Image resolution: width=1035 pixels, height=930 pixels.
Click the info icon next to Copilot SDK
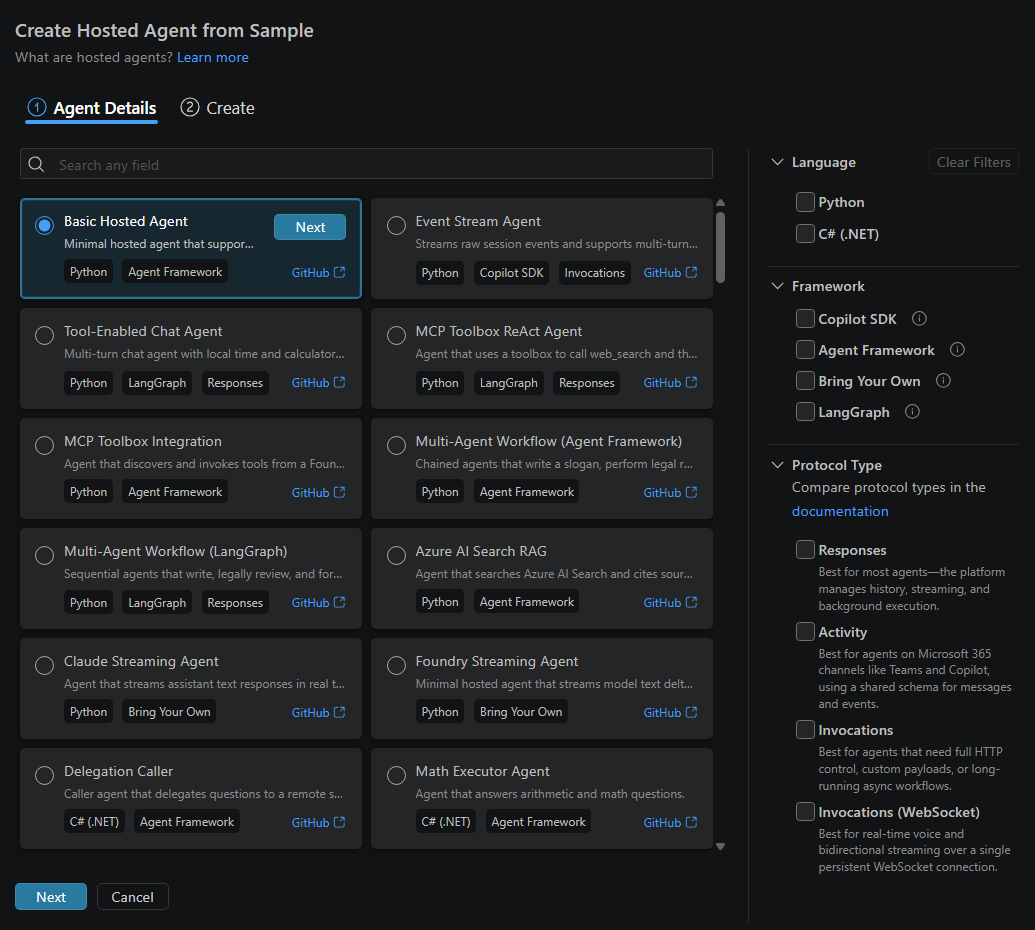pos(919,319)
